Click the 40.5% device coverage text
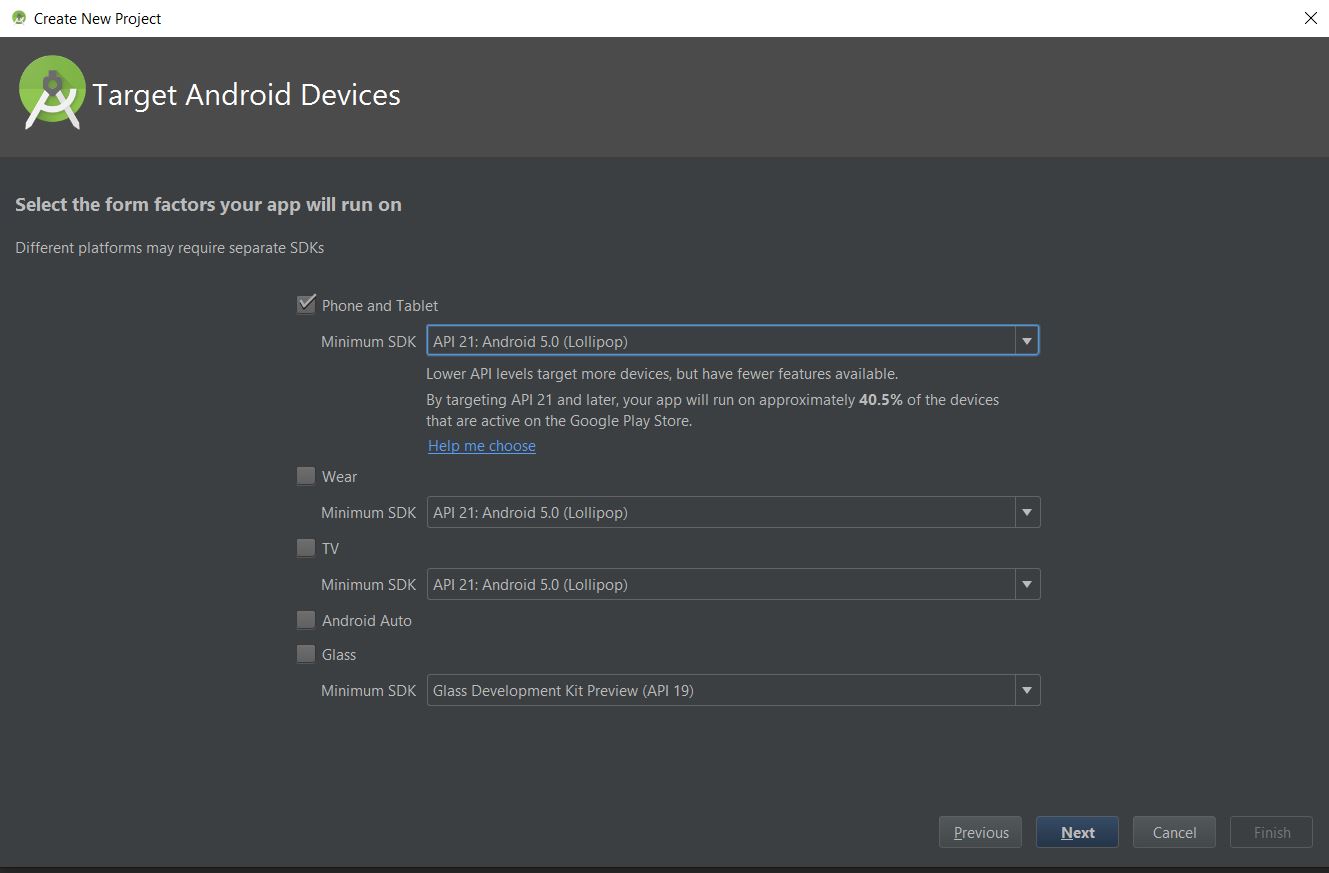Screen dimensions: 1329x873 [x=881, y=400]
